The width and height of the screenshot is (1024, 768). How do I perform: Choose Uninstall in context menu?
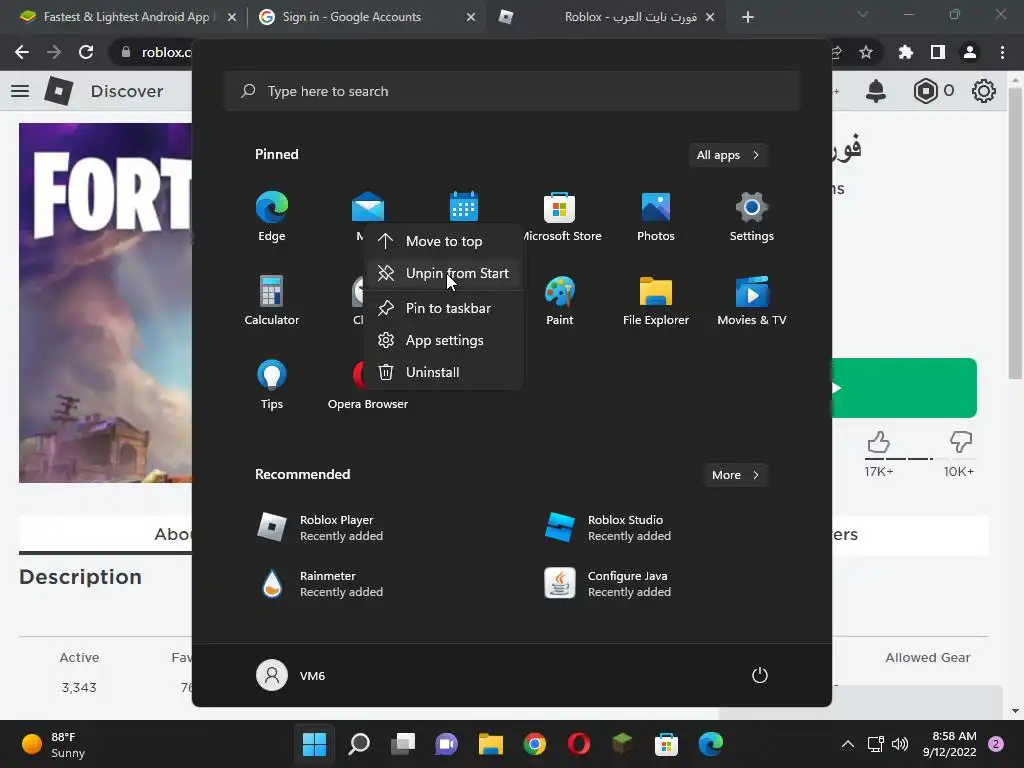point(443,372)
